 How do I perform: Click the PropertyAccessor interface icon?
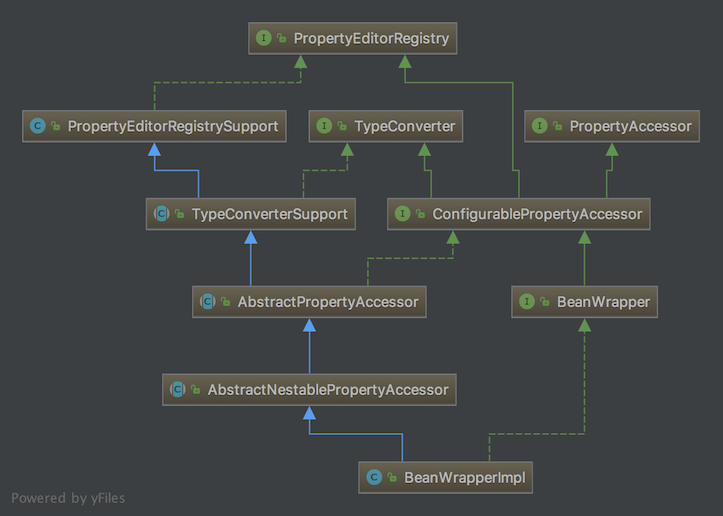click(541, 126)
